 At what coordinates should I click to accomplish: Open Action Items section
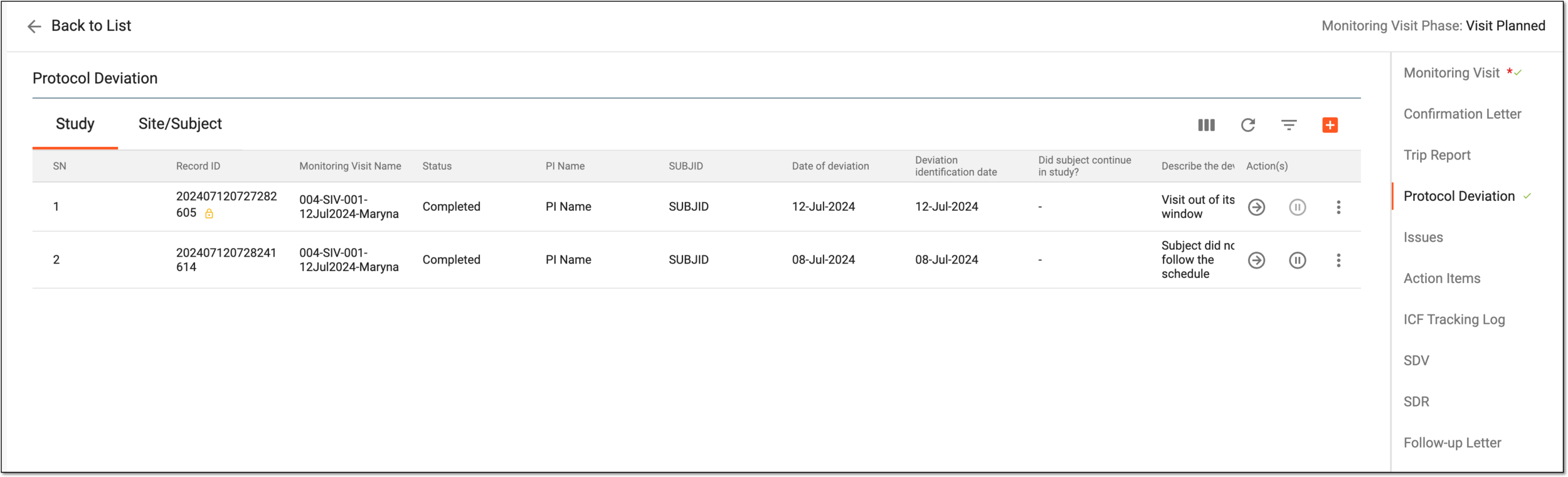coord(1442,278)
